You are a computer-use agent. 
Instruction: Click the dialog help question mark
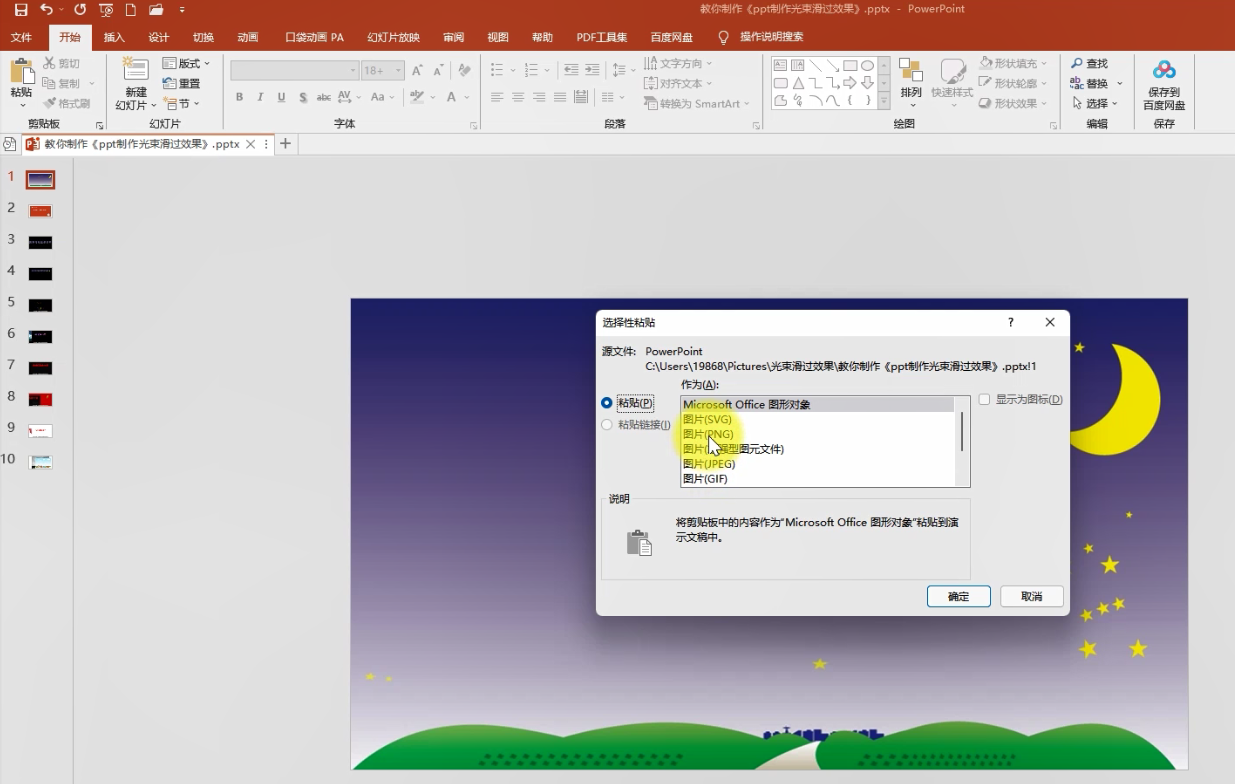click(x=1011, y=322)
